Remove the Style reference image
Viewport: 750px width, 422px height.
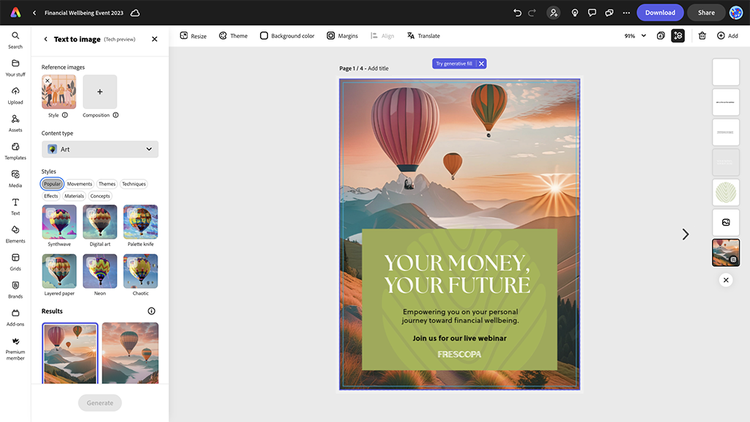pyautogui.click(x=47, y=81)
